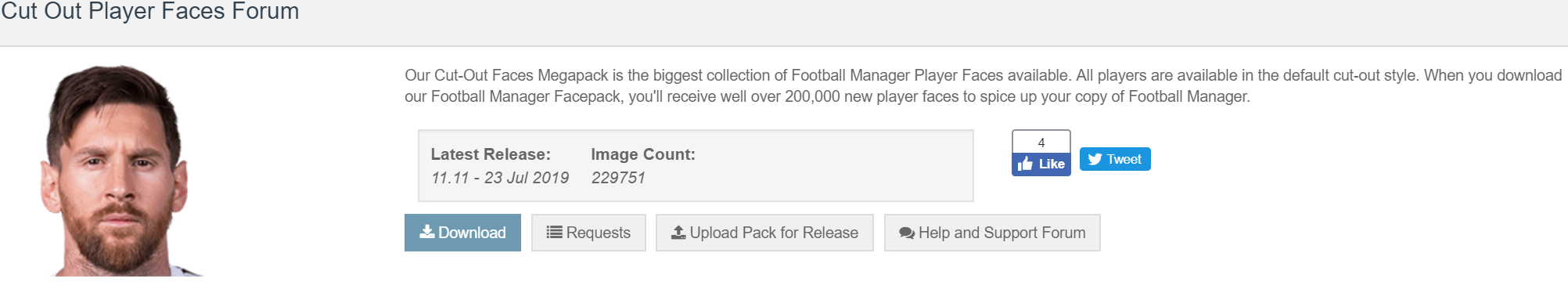Click the Facebook thumbs-up icon

click(1025, 164)
